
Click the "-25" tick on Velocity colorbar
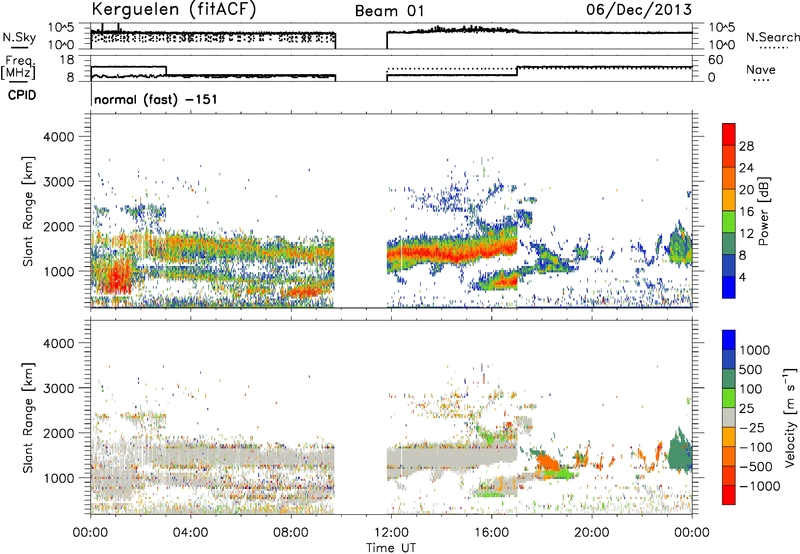(752, 427)
